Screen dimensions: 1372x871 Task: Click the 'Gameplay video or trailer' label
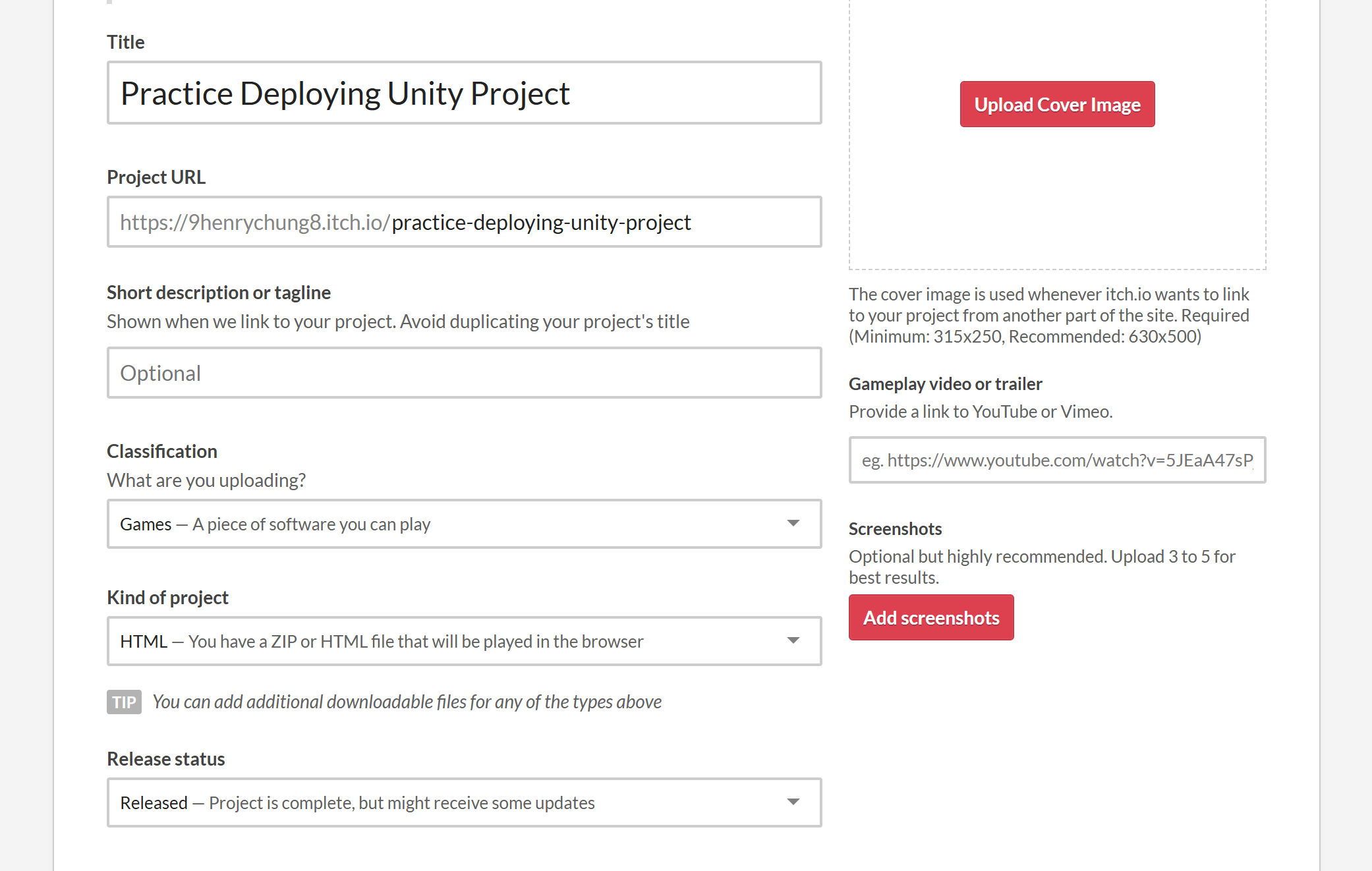click(945, 384)
